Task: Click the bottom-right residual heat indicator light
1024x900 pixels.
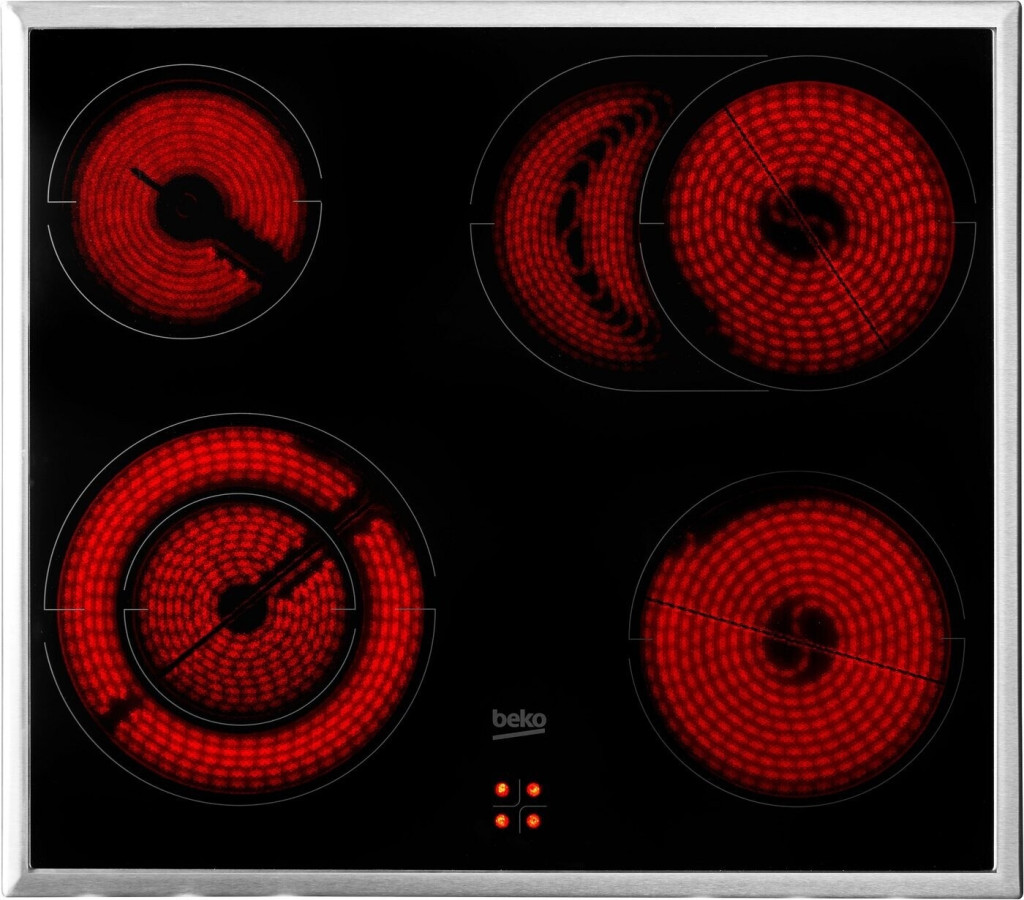Action: (534, 821)
